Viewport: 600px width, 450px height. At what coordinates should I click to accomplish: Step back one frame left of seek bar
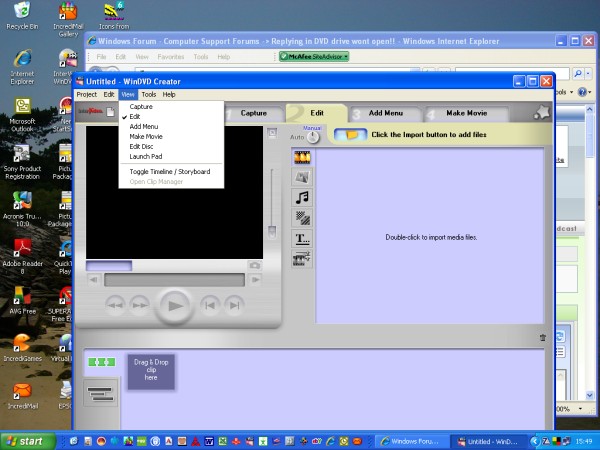(x=94, y=280)
